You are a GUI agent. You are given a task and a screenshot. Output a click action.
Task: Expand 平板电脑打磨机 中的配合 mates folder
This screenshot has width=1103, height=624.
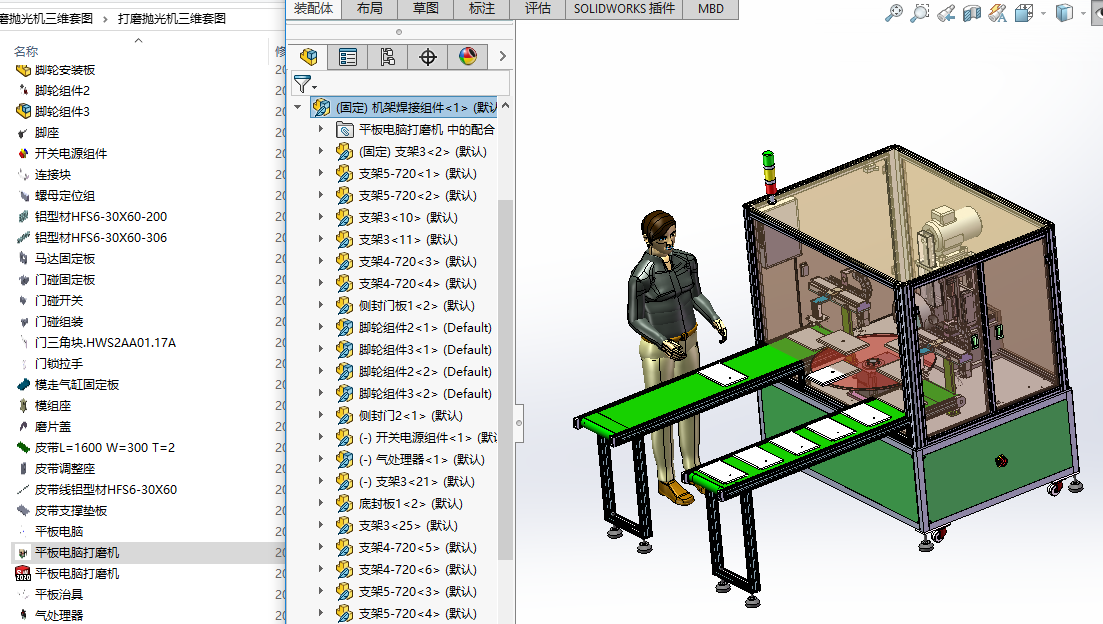[321, 129]
